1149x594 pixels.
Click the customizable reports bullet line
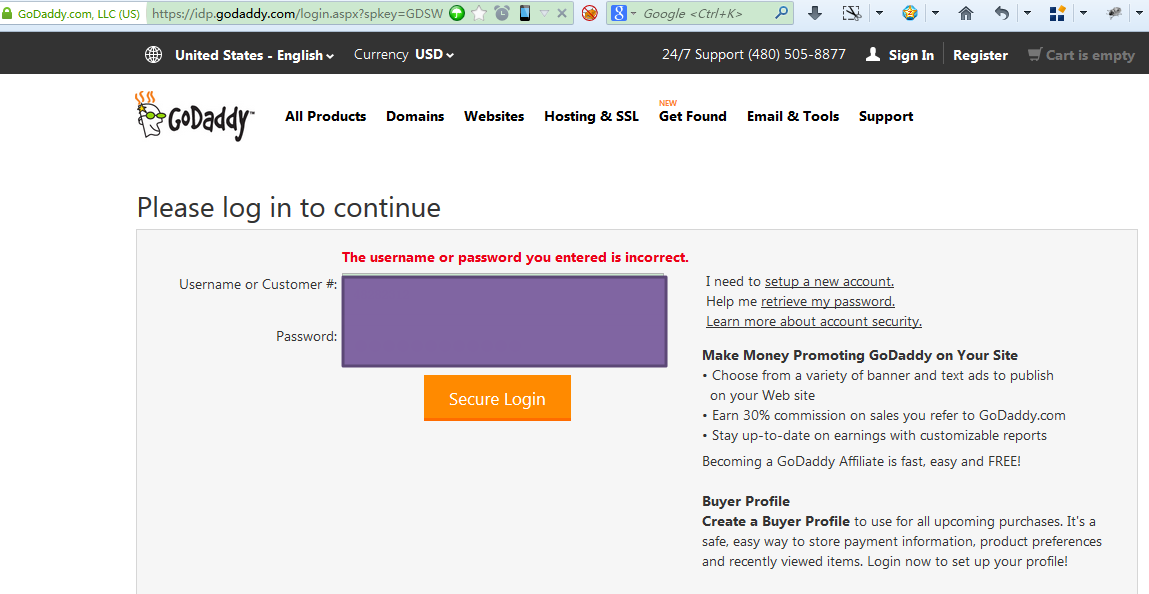[x=874, y=435]
